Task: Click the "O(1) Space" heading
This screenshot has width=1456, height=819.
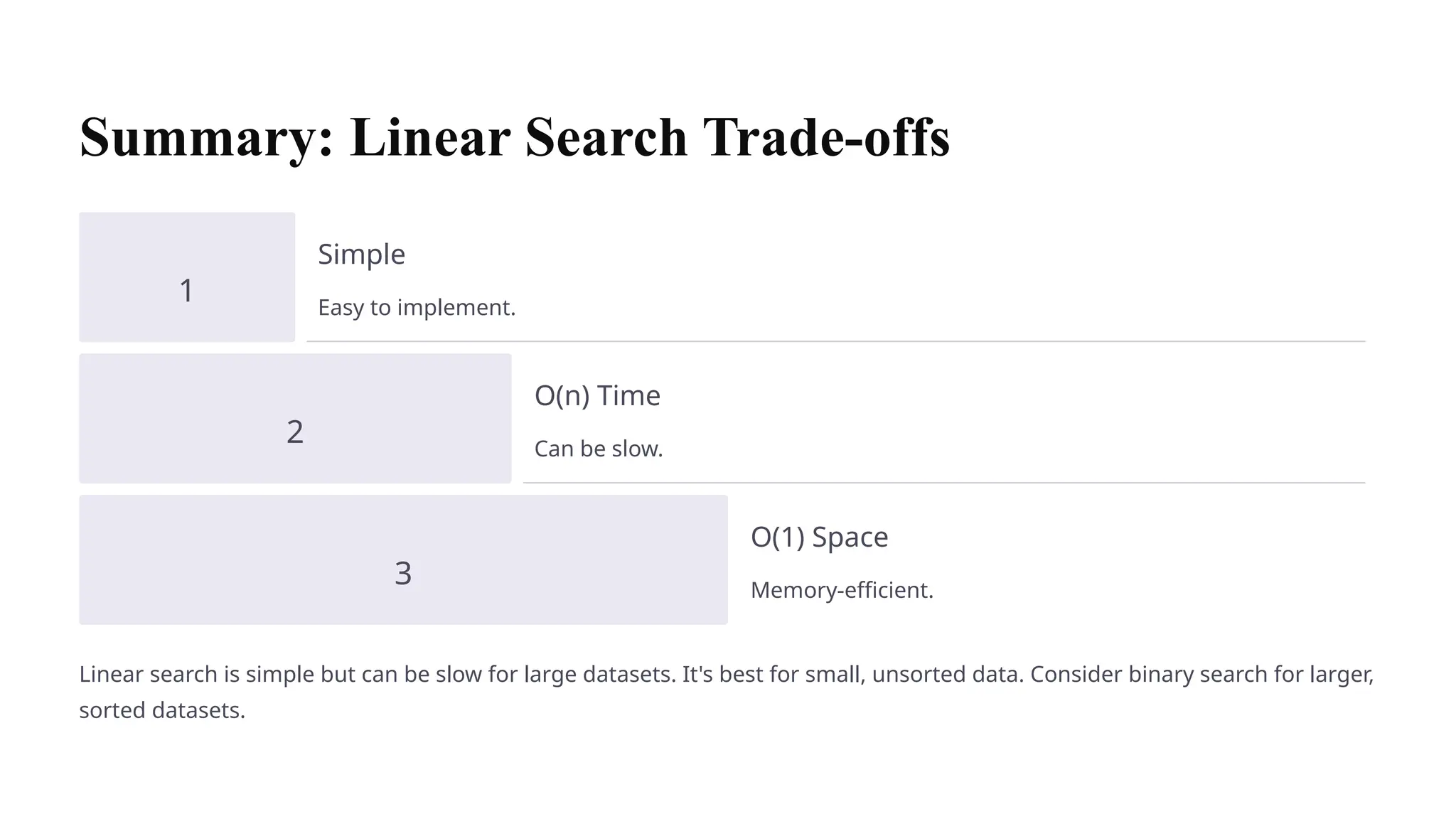Action: [x=819, y=537]
